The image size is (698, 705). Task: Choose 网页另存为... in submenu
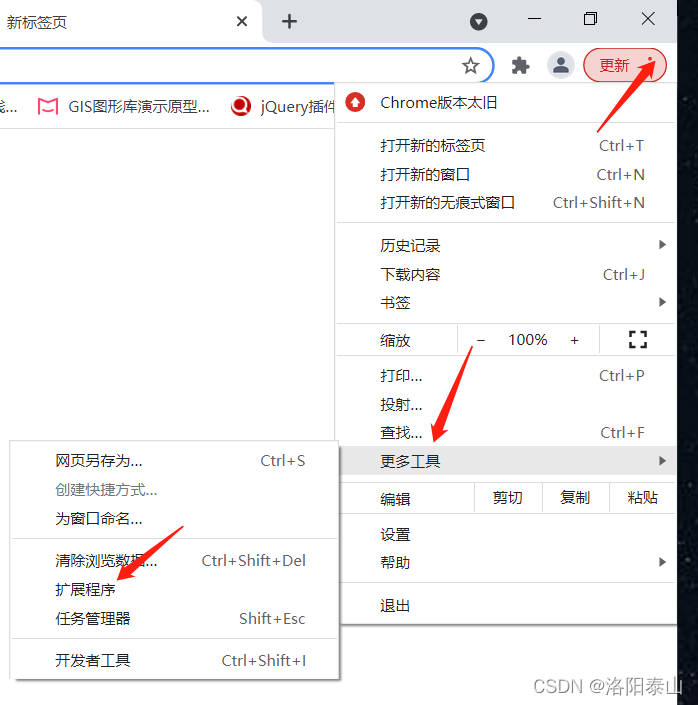point(174,461)
